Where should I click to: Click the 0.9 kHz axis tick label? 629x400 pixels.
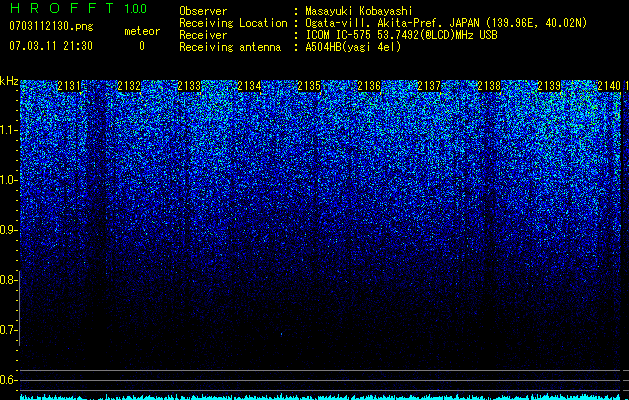(x=8, y=230)
